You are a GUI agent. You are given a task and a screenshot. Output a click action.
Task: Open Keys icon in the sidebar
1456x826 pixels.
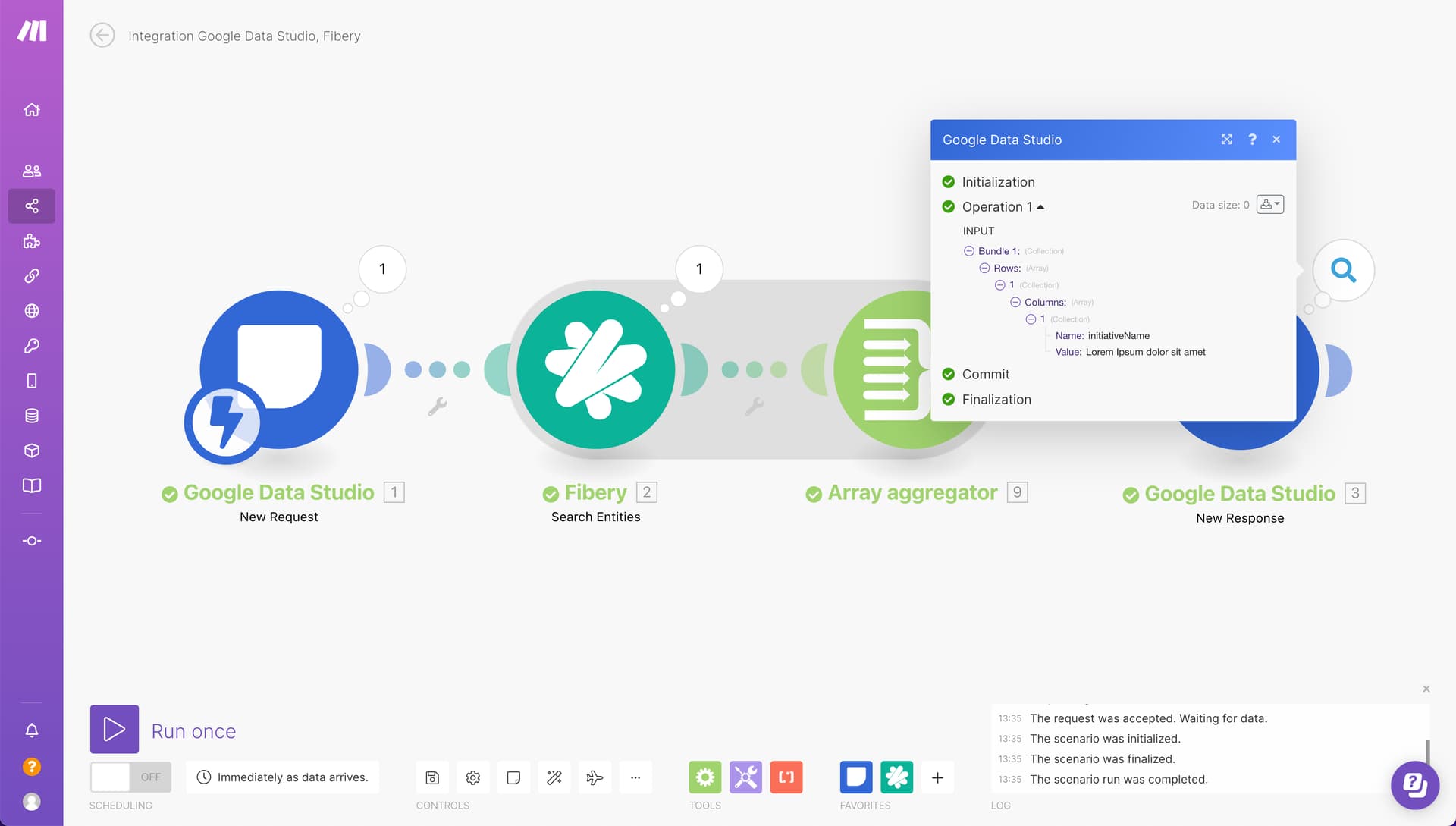[x=32, y=346]
